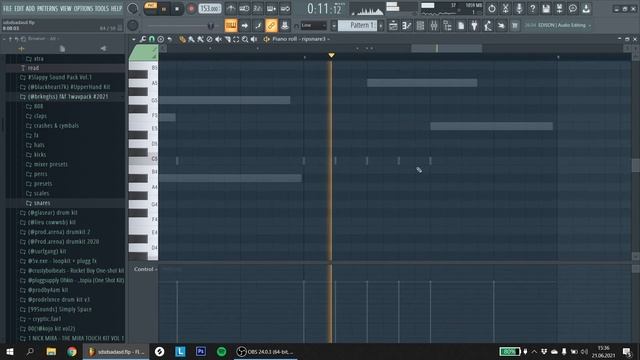Toggle the record button
Image resolution: width=640 pixels, height=360 pixels.
(x=191, y=9)
